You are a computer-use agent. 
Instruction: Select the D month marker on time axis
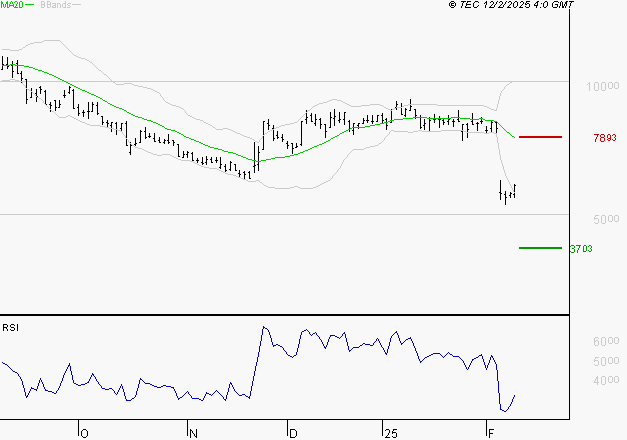[x=293, y=432]
